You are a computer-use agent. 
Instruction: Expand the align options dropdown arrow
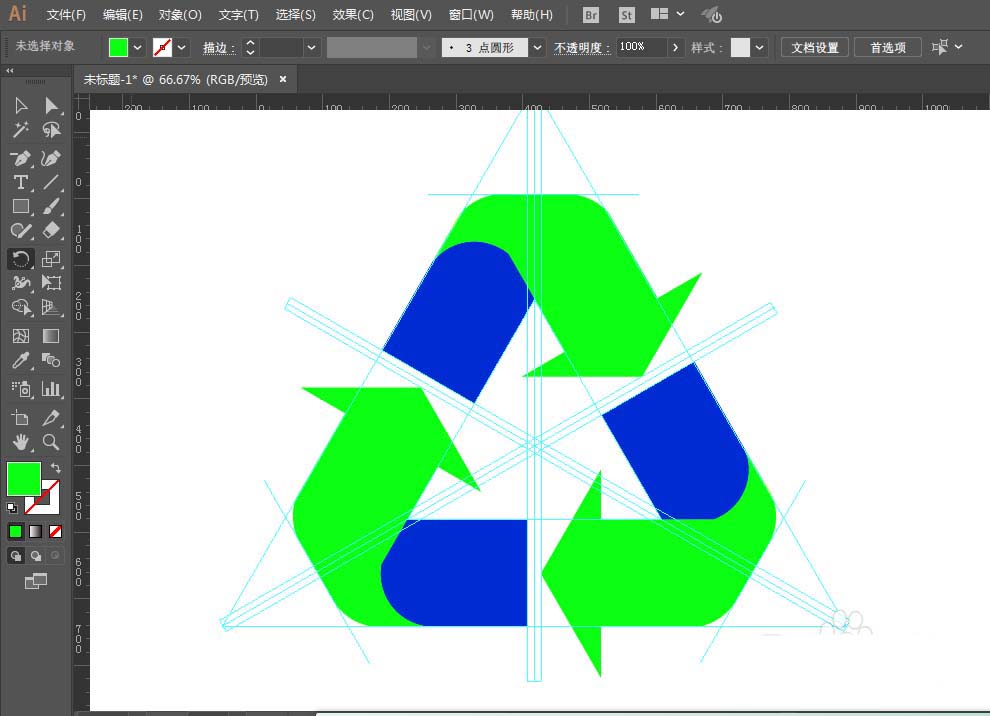pos(959,47)
